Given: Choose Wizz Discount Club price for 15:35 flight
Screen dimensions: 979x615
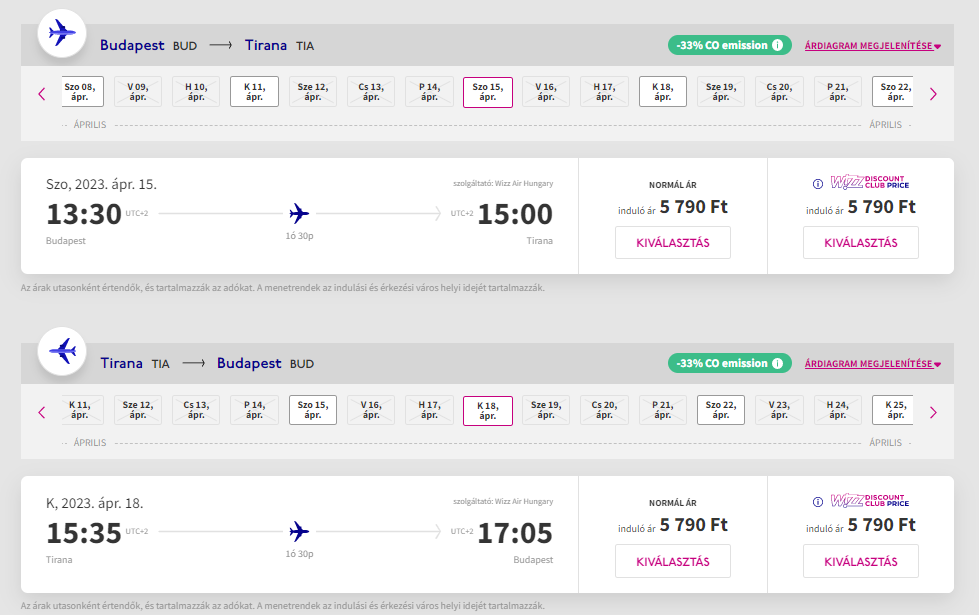Looking at the screenshot, I should click(x=860, y=561).
